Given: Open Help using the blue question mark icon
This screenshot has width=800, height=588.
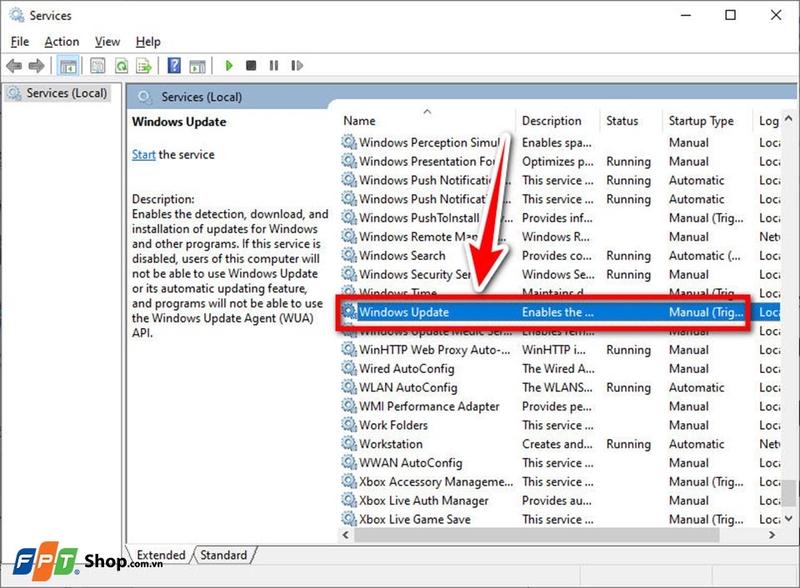Looking at the screenshot, I should tap(174, 66).
